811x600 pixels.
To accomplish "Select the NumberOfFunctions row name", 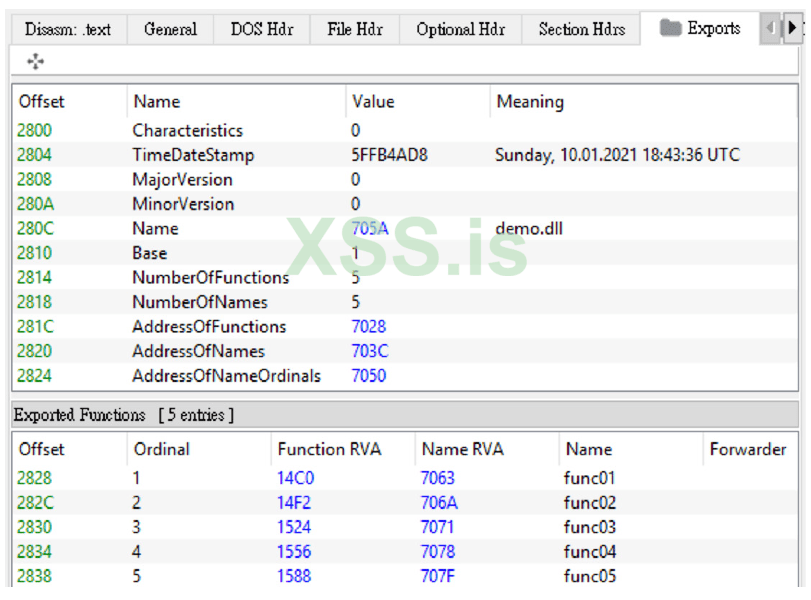I will [x=211, y=278].
